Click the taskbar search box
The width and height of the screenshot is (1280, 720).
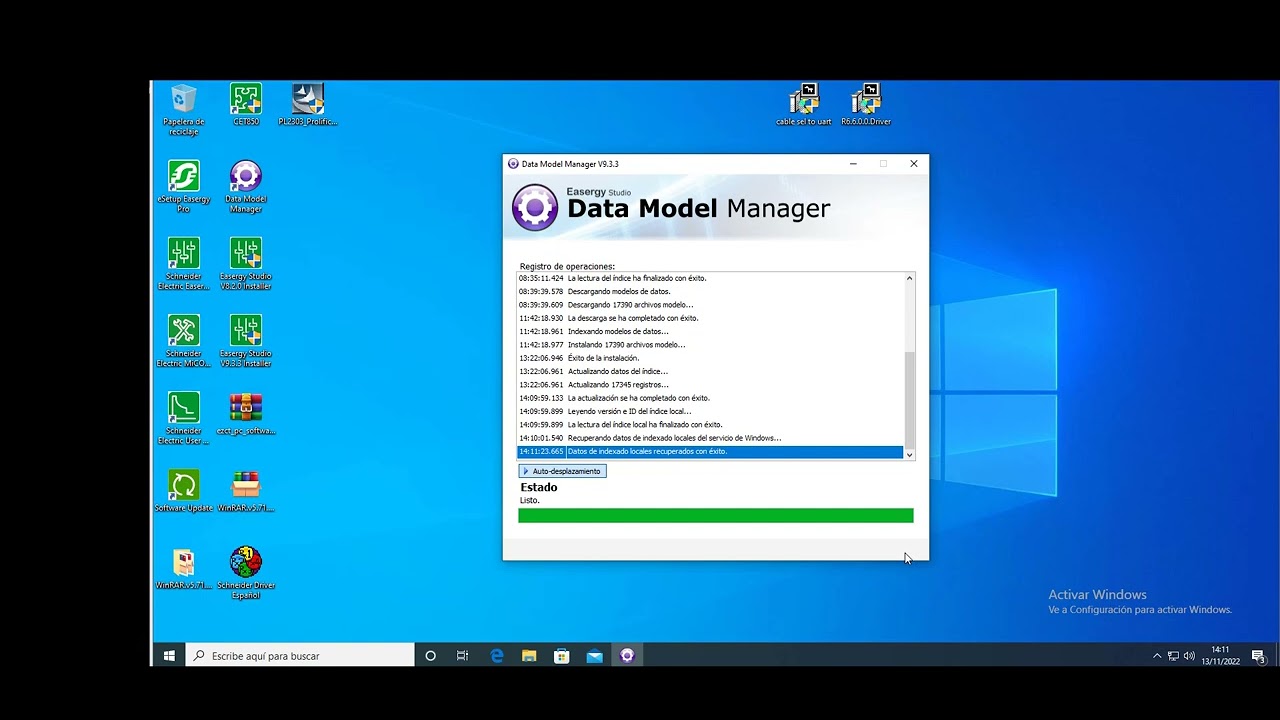tap(301, 656)
